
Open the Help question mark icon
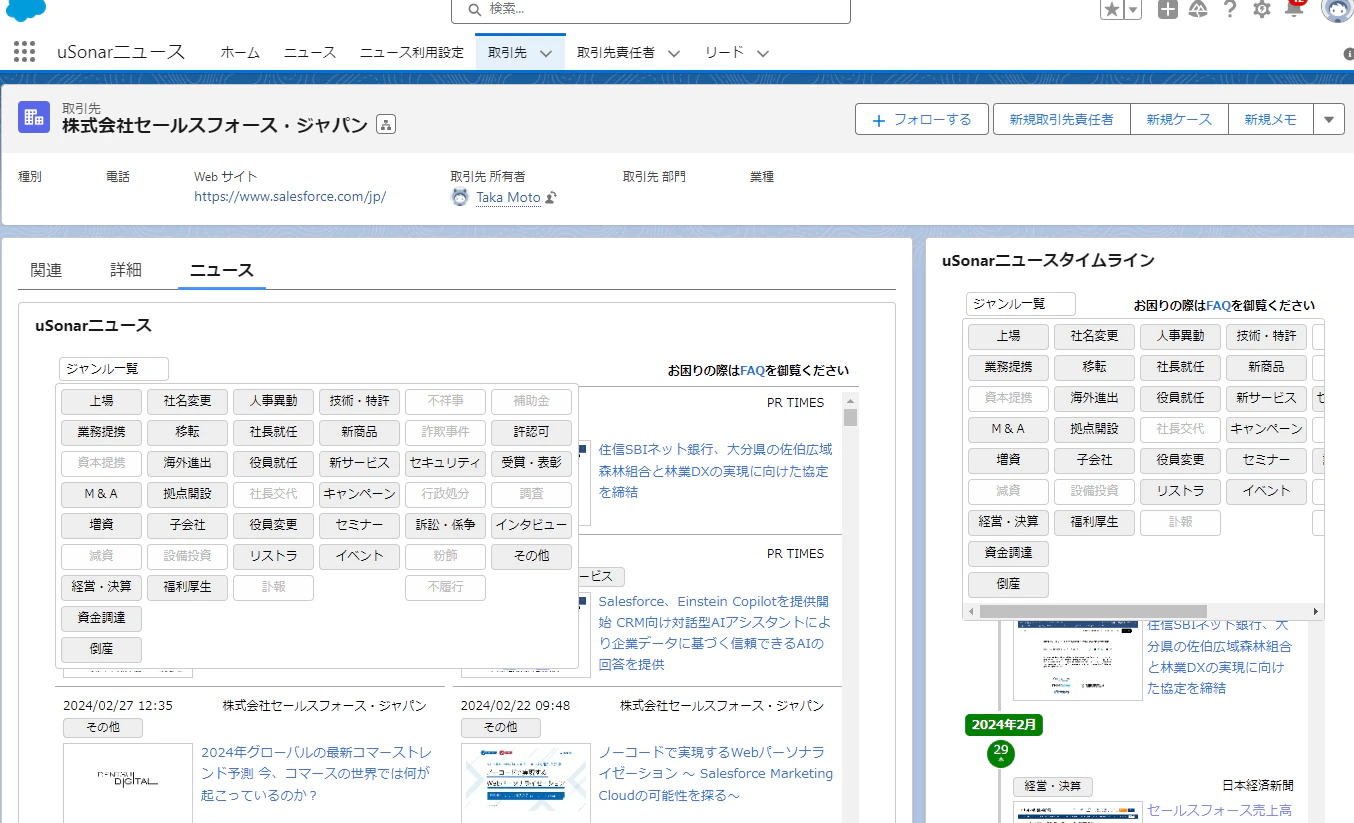point(1230,9)
